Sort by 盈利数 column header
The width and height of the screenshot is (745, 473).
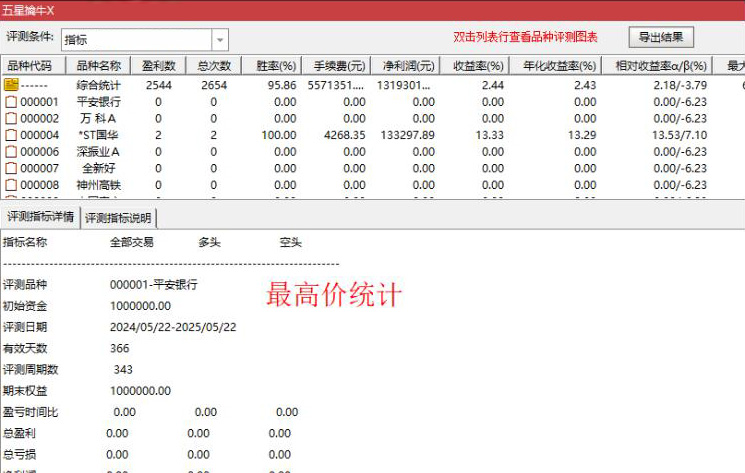coord(158,66)
